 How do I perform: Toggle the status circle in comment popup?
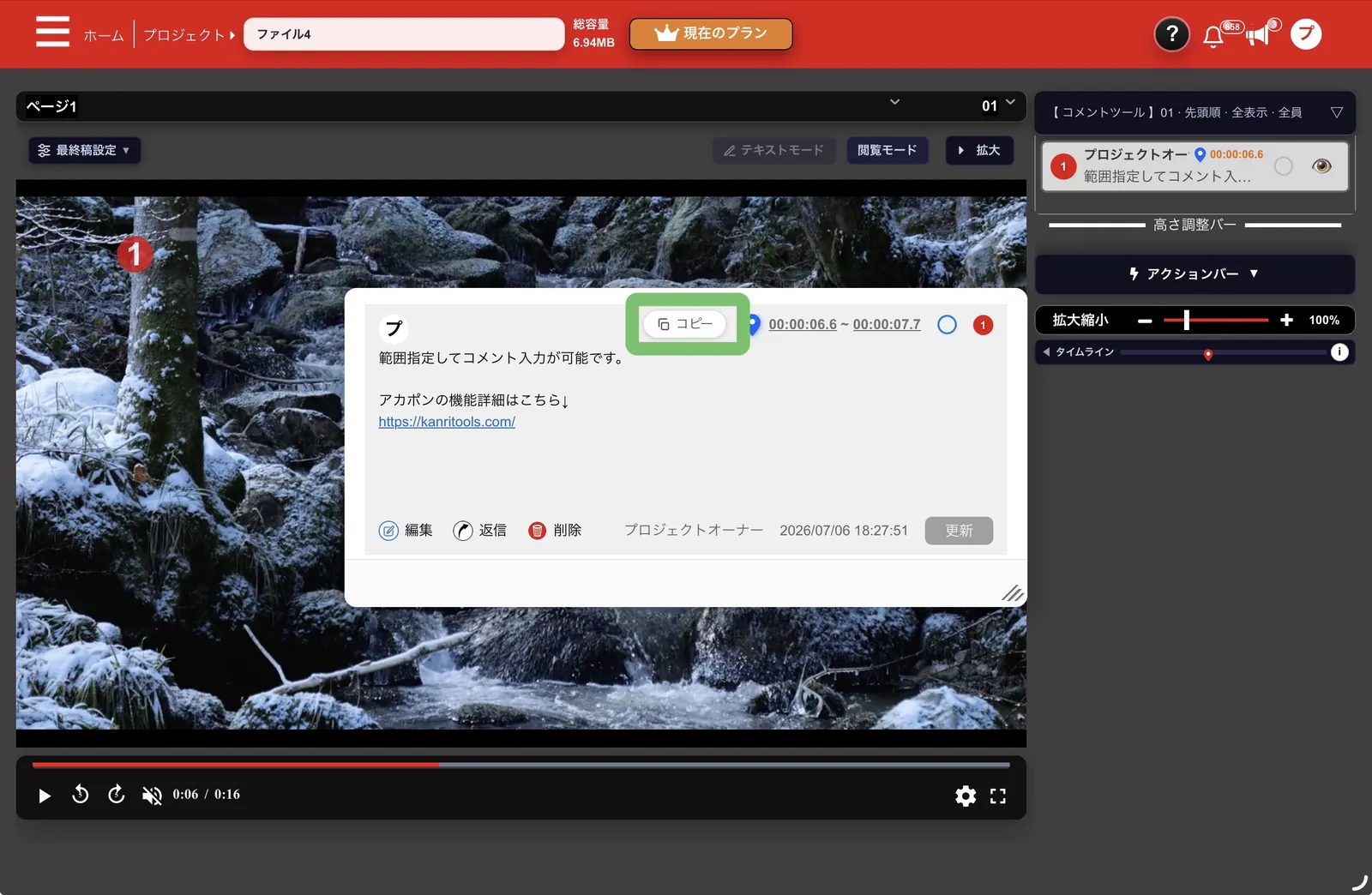[x=947, y=325]
